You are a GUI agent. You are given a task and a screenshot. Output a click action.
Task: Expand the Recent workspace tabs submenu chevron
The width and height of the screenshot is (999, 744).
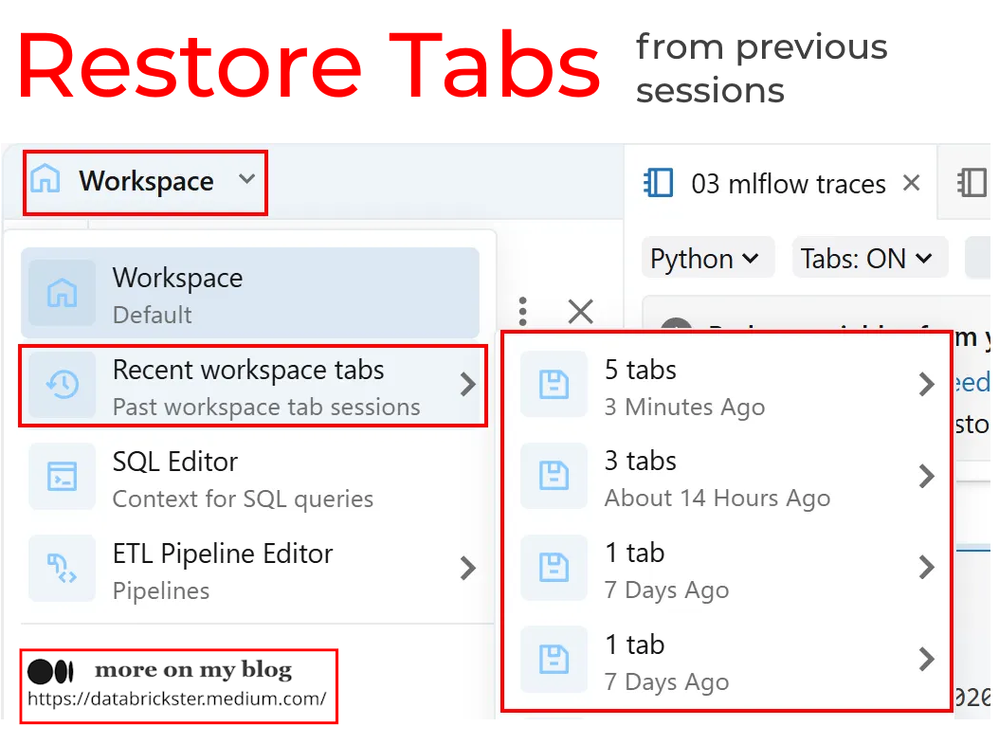[468, 385]
